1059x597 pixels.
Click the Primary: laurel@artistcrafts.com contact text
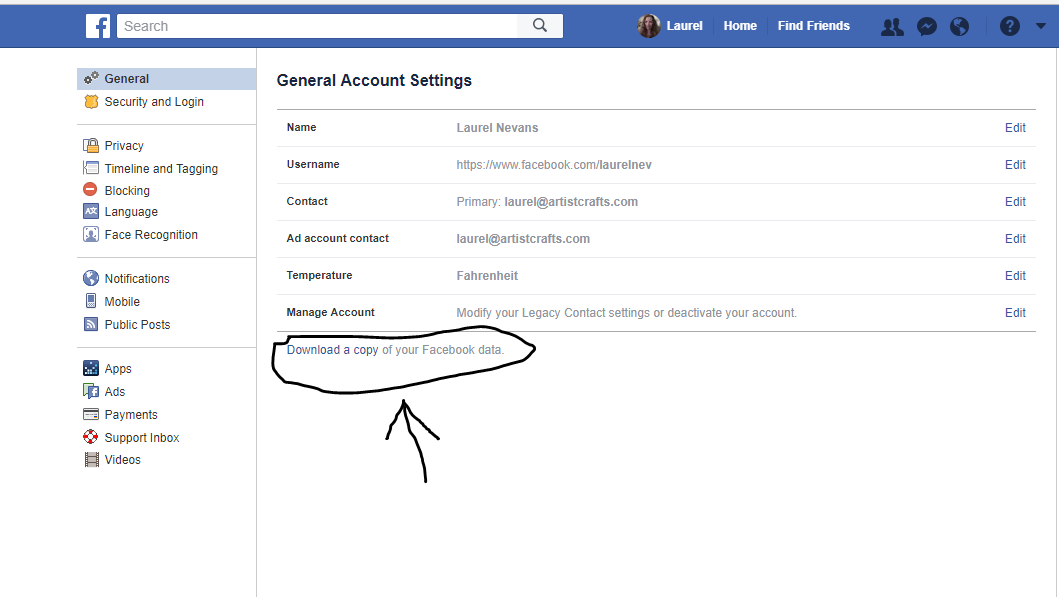547,201
